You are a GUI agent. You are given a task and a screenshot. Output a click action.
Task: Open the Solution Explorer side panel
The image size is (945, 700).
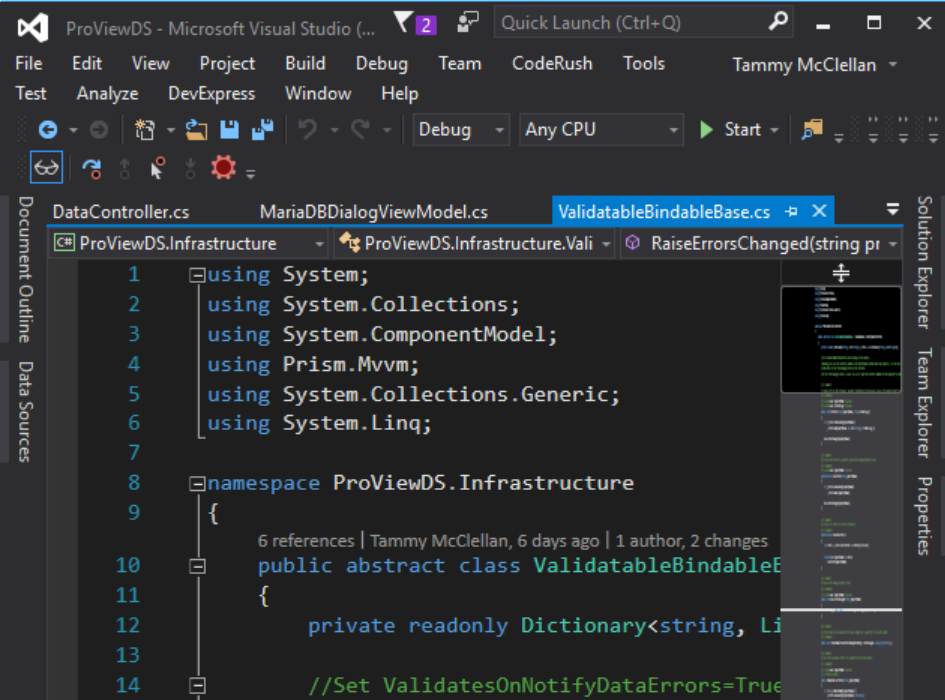(924, 262)
